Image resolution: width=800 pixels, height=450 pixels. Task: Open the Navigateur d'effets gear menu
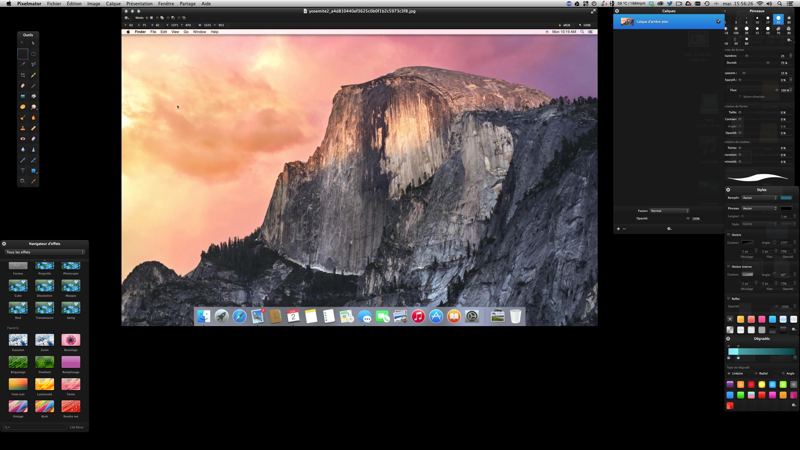[4, 244]
